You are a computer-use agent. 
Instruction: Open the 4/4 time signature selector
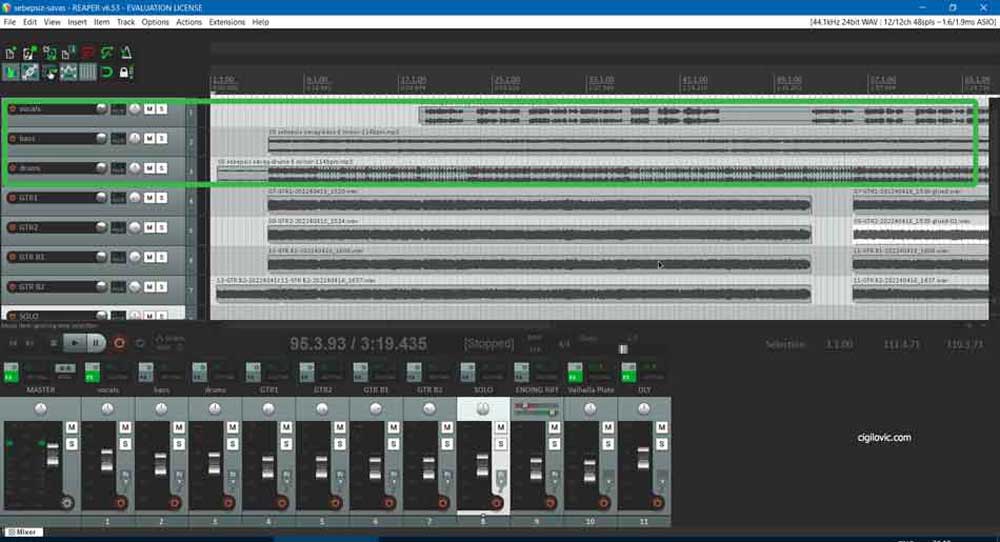pyautogui.click(x=564, y=344)
